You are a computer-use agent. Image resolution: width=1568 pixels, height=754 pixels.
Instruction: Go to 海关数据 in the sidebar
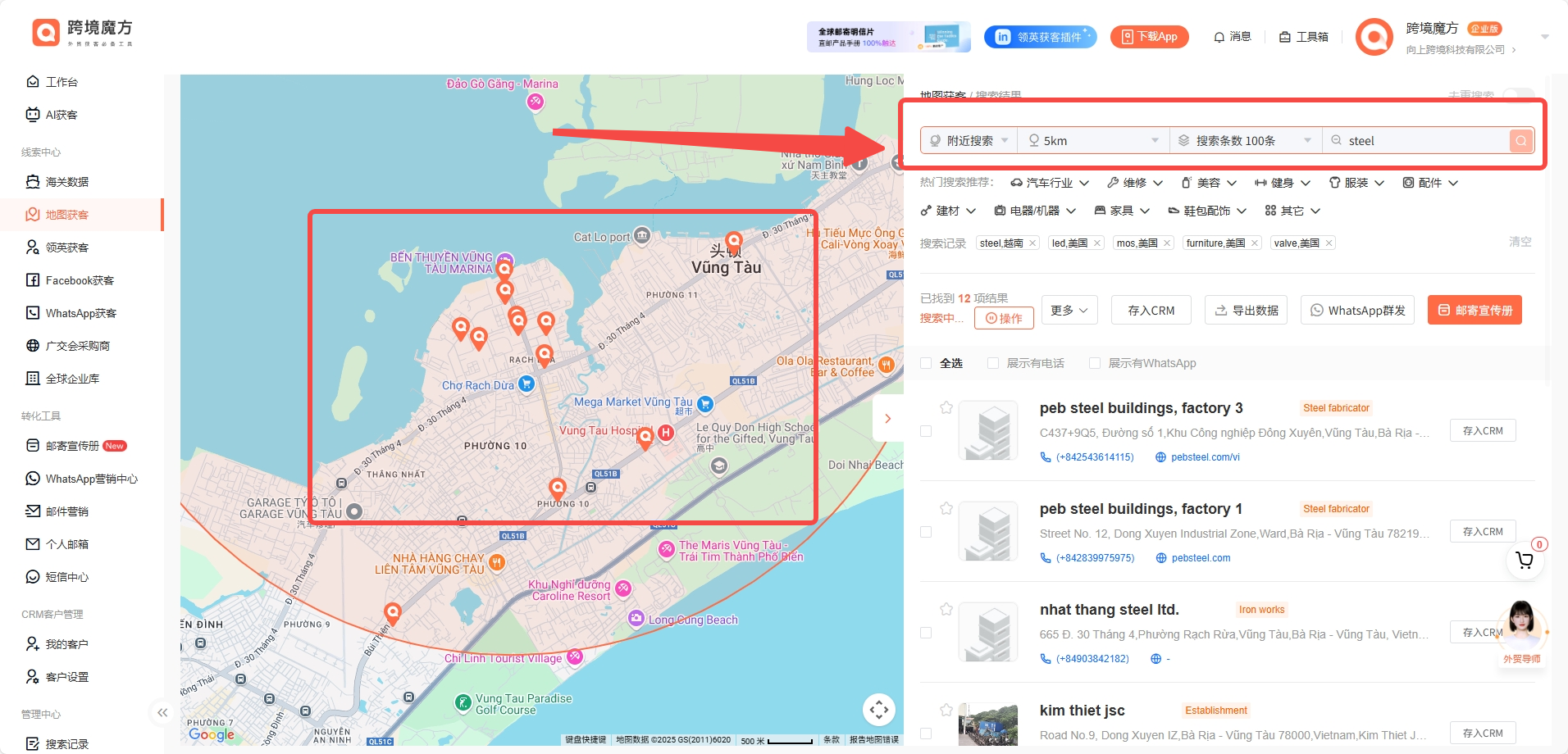67,182
